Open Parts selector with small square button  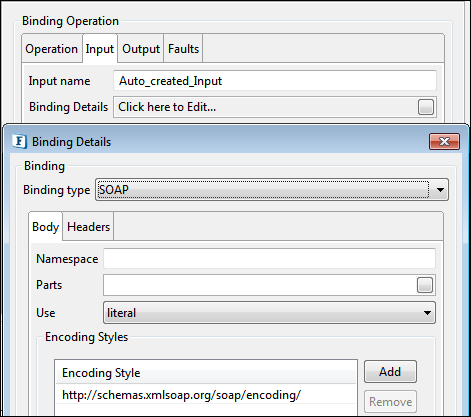[425, 285]
